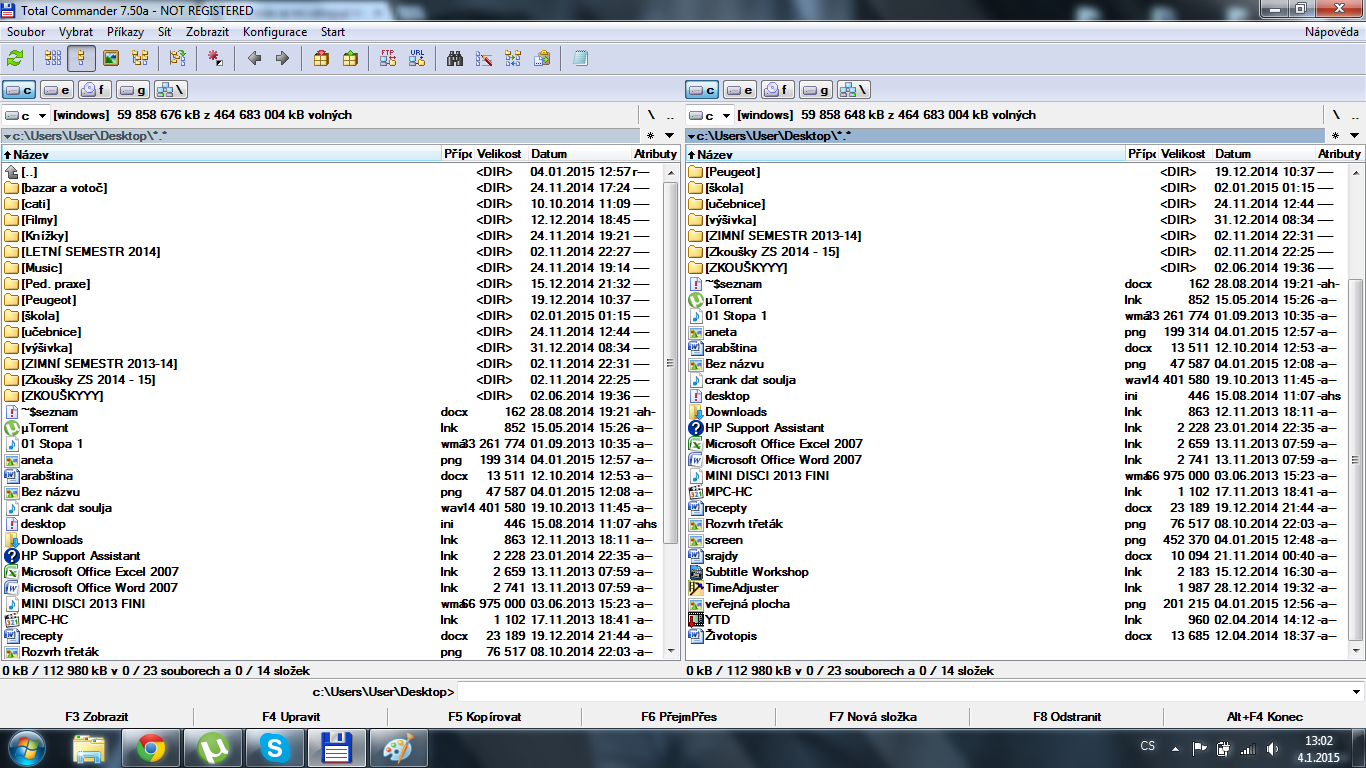This screenshot has height=768, width=1366.
Task: Click the unpack files icon
Action: pos(350,58)
